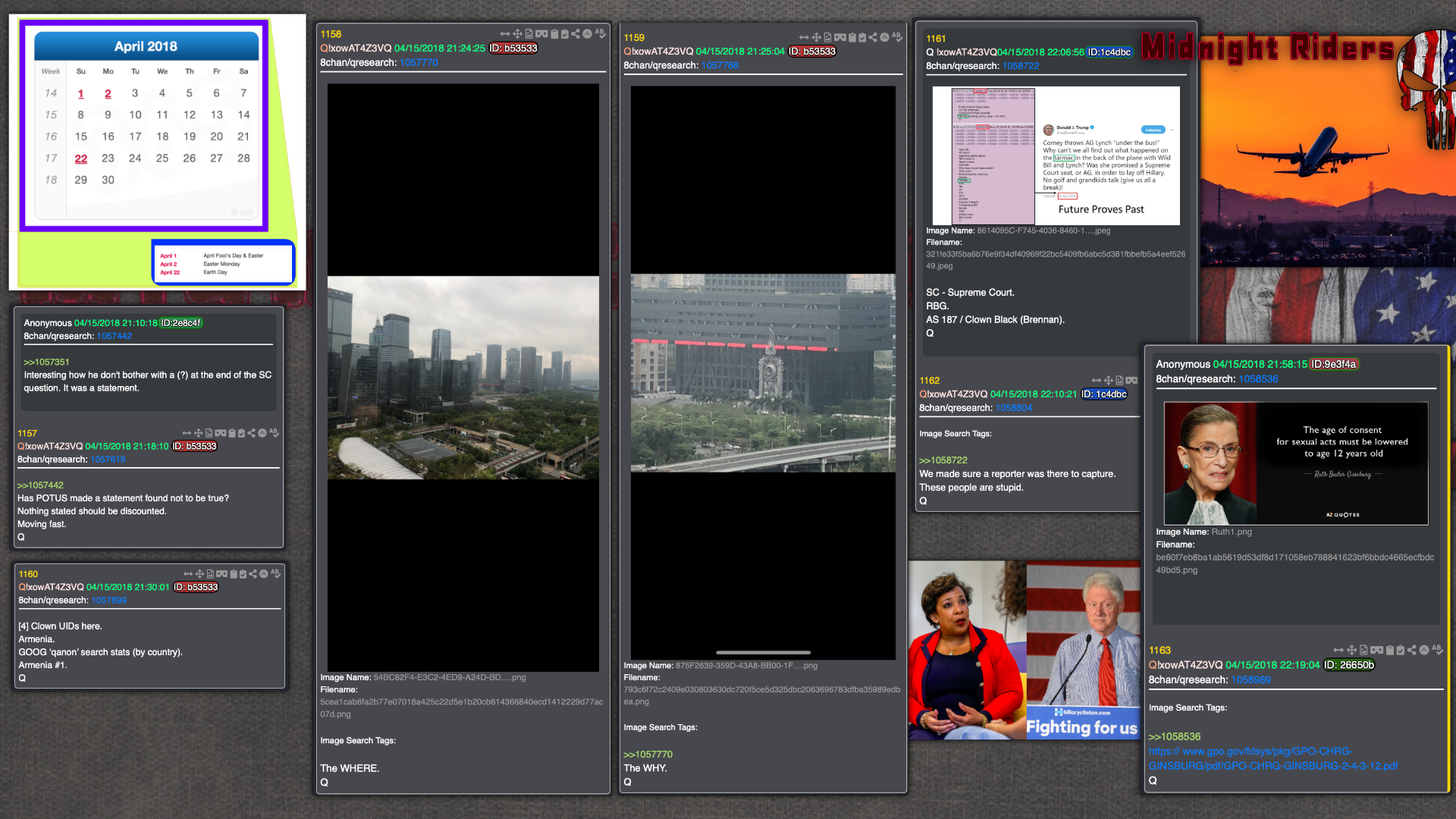The height and width of the screenshot is (819, 1456).
Task: Click the move icon on post 1163
Action: [1351, 650]
